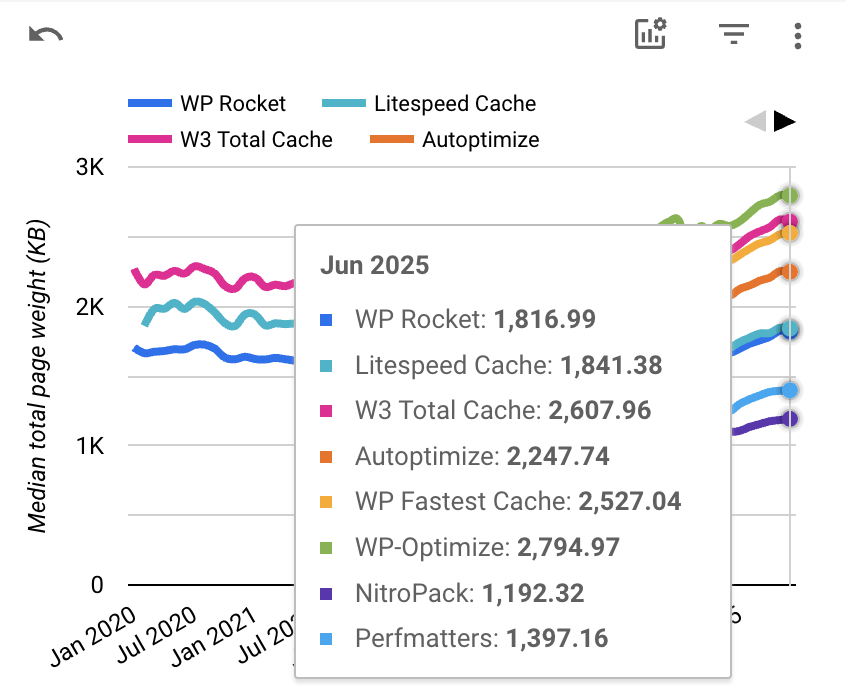This screenshot has width=846, height=686.
Task: Open the three-dot overflow menu
Action: (797, 35)
